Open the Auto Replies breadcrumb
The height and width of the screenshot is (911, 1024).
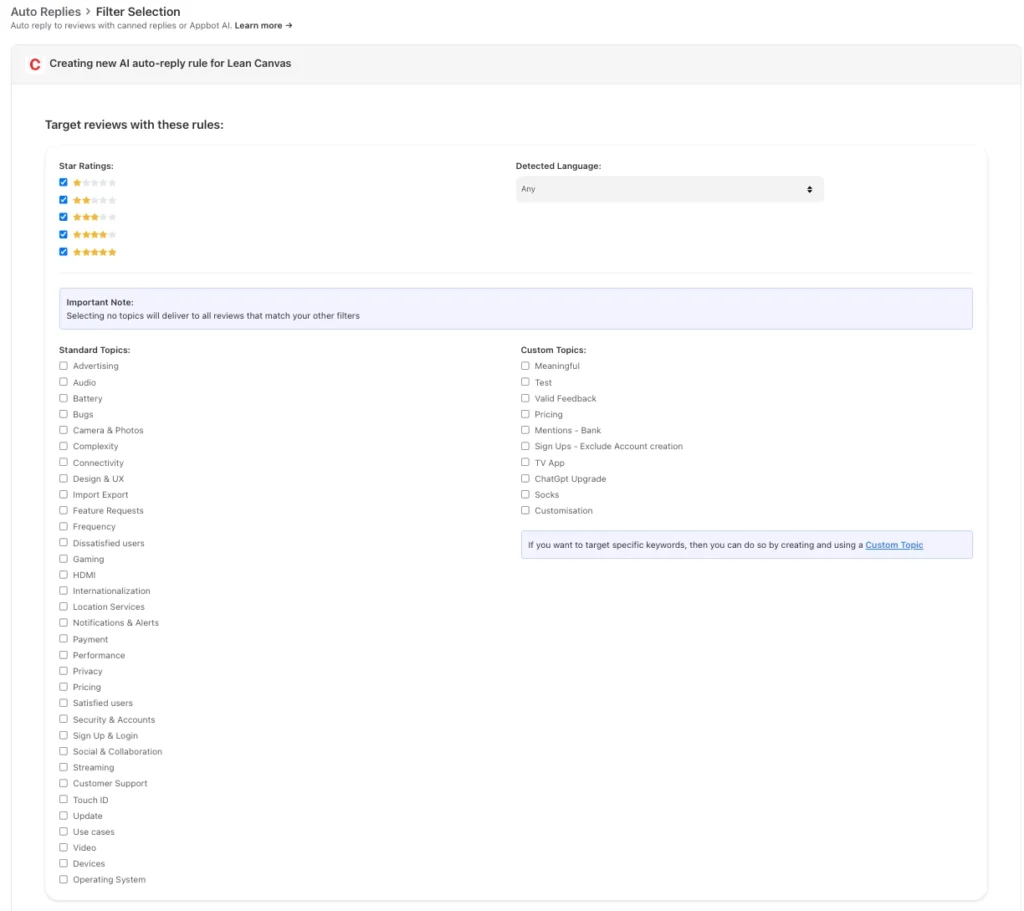click(x=45, y=12)
